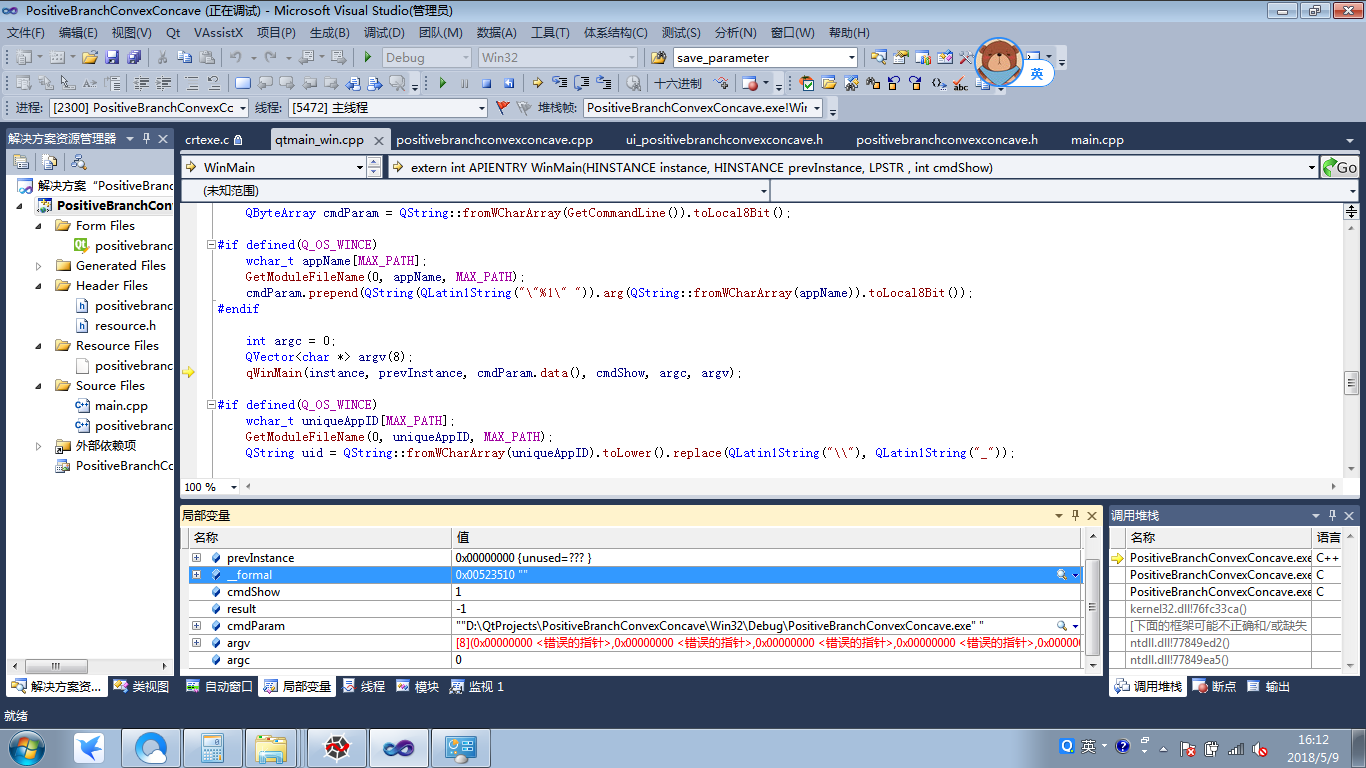Switch to the 断点 tab

tap(1214, 687)
